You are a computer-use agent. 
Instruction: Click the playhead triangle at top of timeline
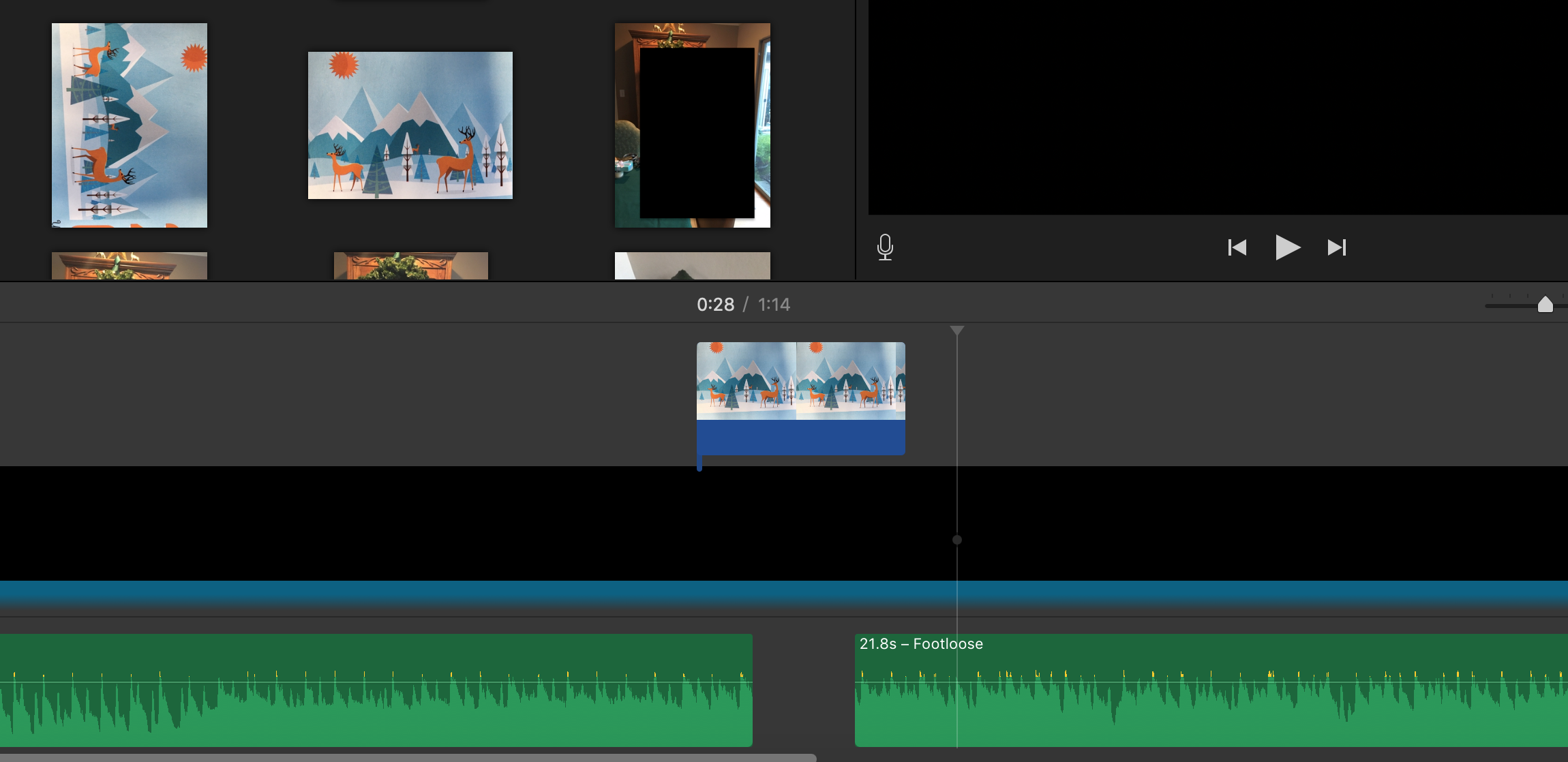pos(956,331)
